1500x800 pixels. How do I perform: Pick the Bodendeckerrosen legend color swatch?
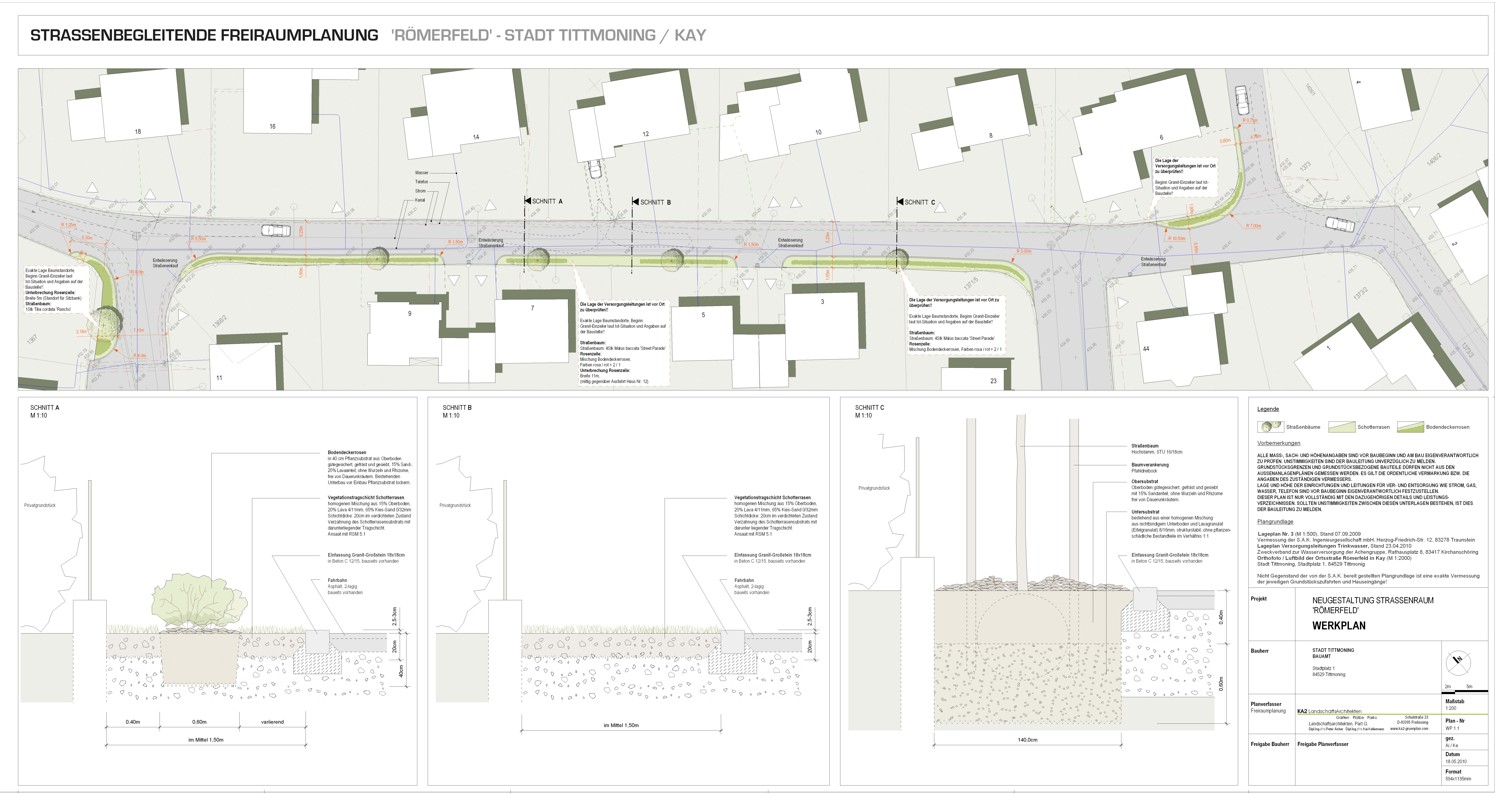pos(1409,426)
